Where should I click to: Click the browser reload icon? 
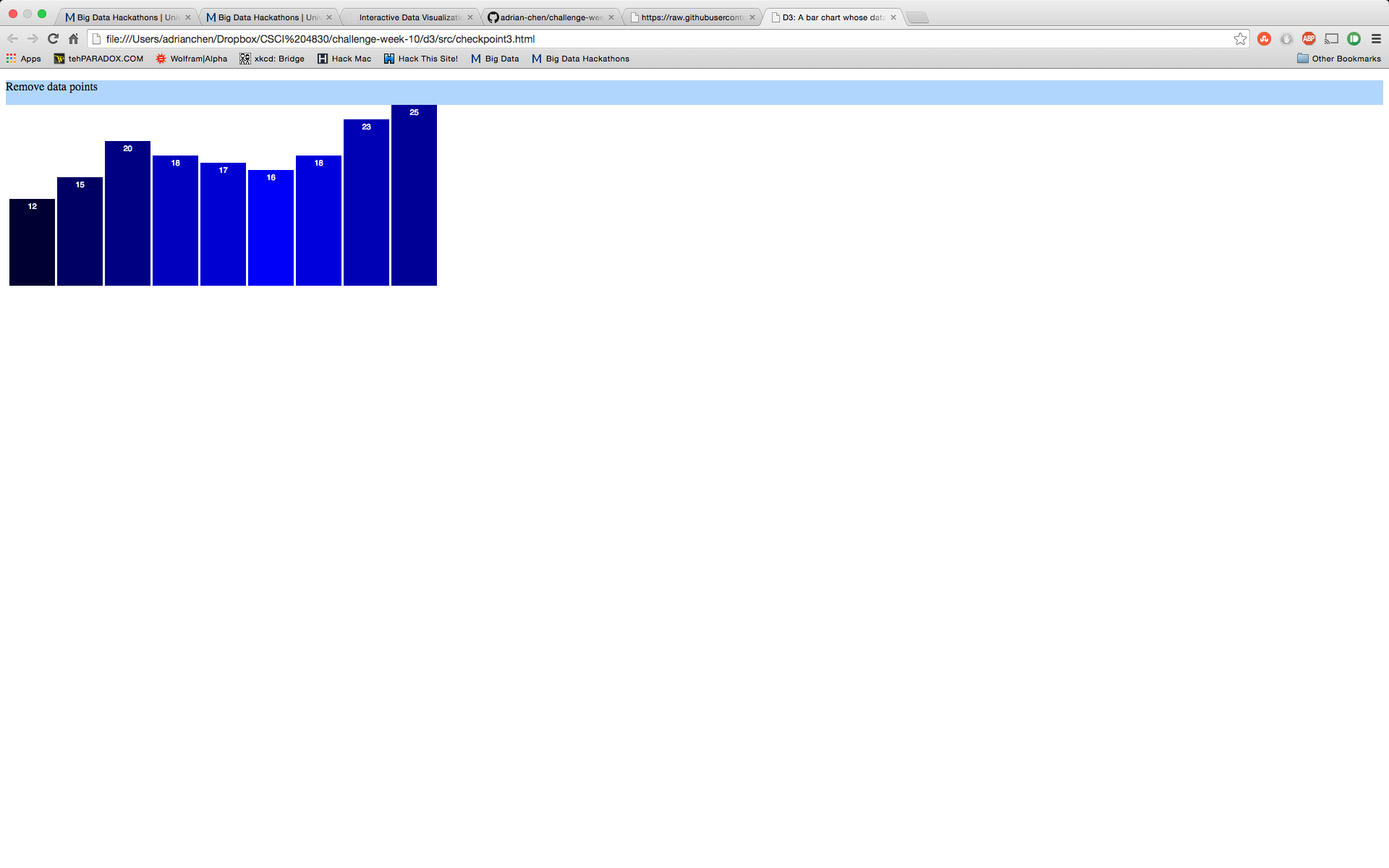tap(53, 39)
